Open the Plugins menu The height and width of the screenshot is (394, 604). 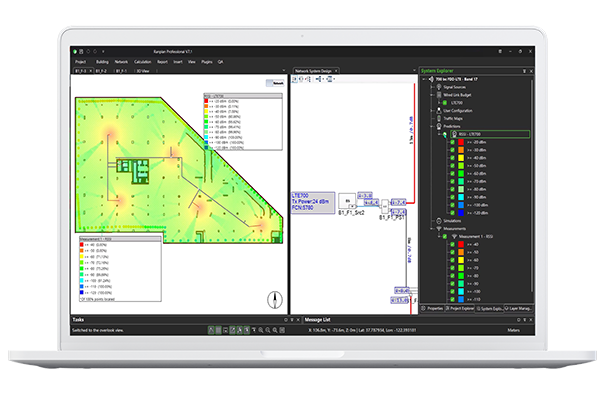click(x=207, y=62)
